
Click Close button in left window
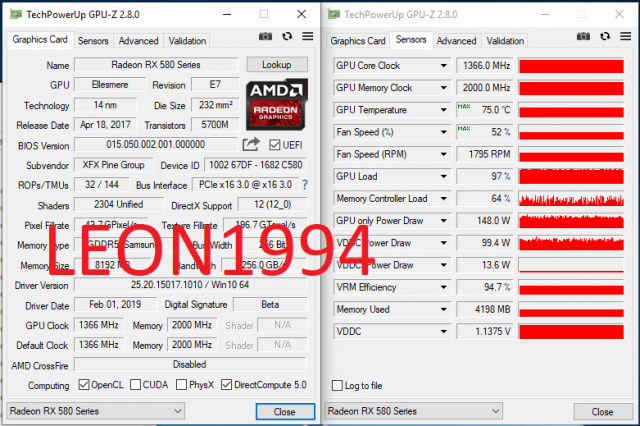[x=285, y=412]
